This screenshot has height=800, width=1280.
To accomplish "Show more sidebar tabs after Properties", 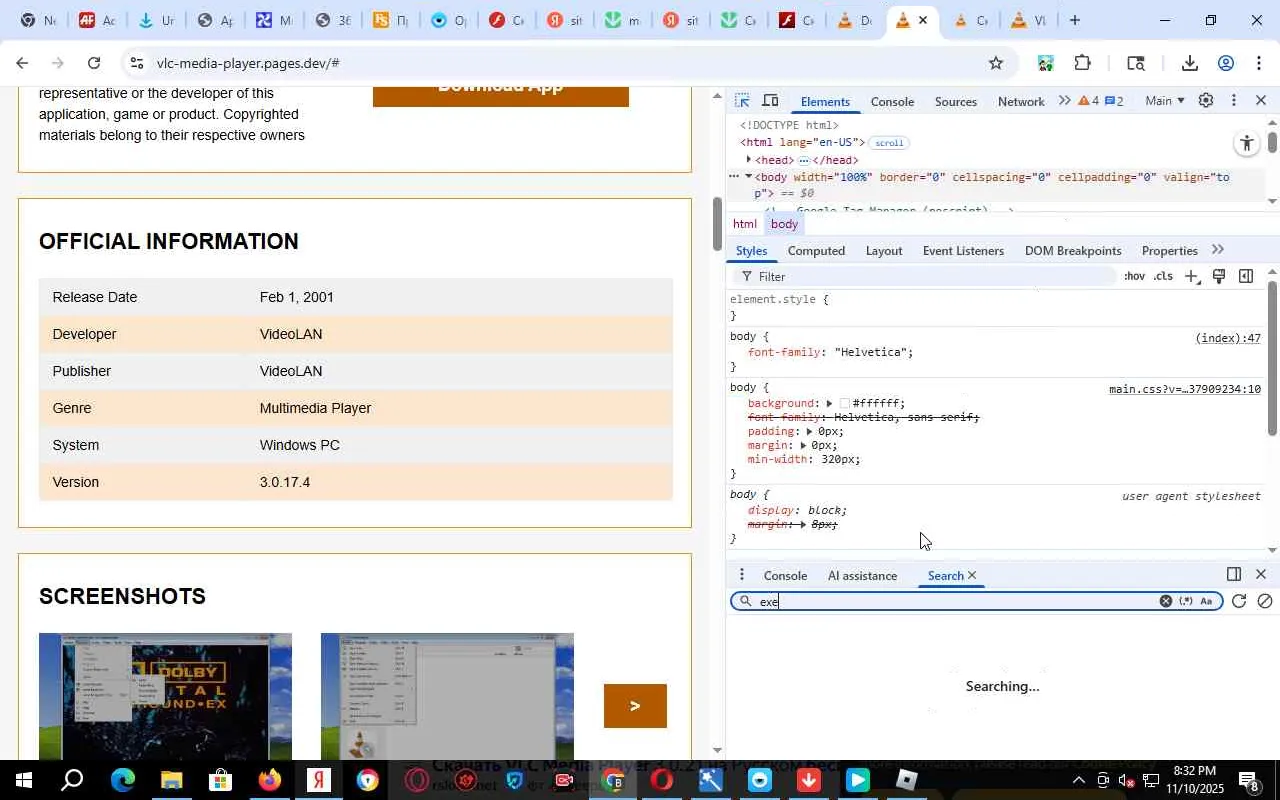I will pyautogui.click(x=1218, y=250).
